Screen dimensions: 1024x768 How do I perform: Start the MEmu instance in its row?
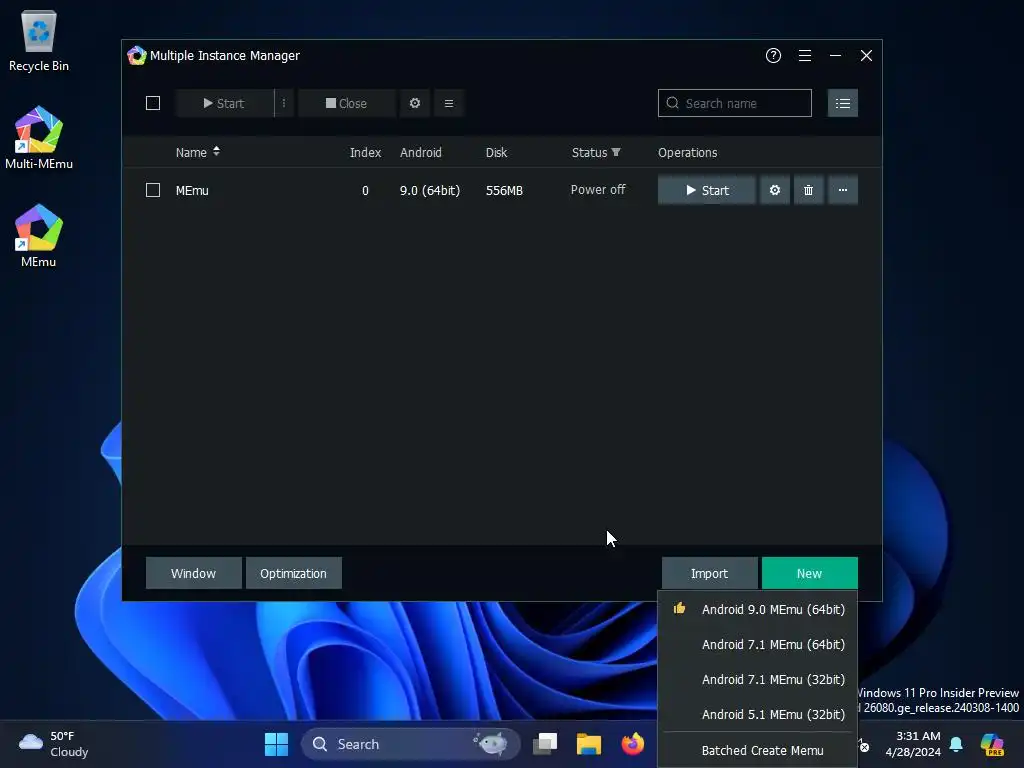(707, 190)
